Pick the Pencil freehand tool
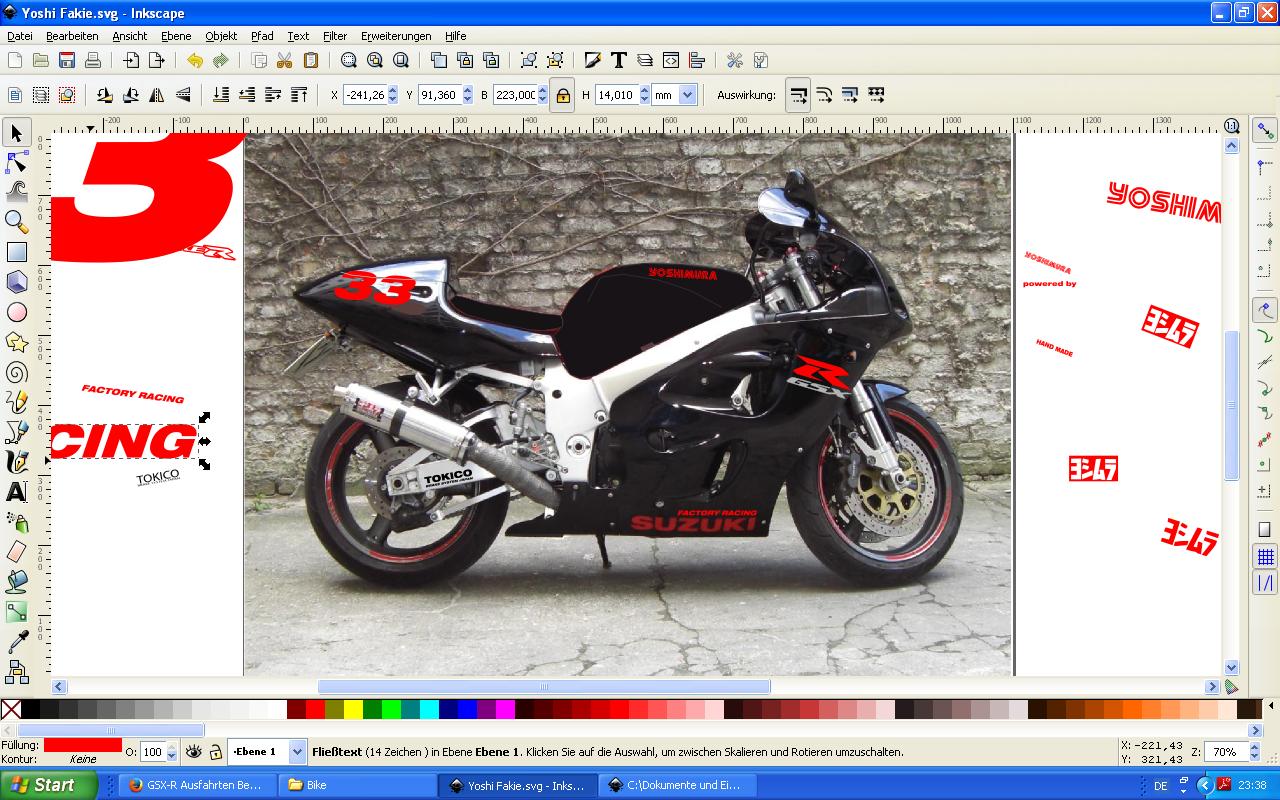 [x=16, y=402]
